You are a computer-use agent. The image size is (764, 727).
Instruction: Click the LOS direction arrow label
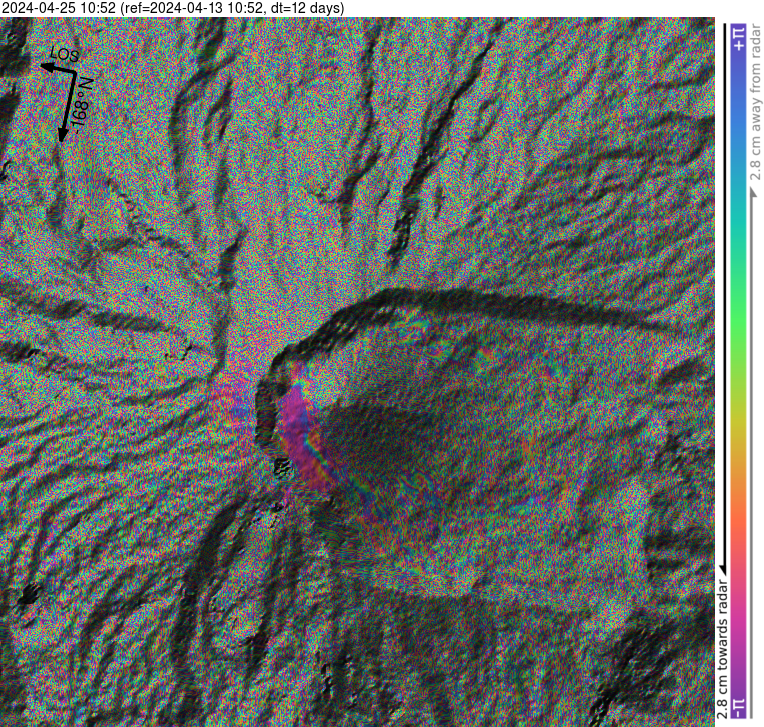pyautogui.click(x=65, y=54)
